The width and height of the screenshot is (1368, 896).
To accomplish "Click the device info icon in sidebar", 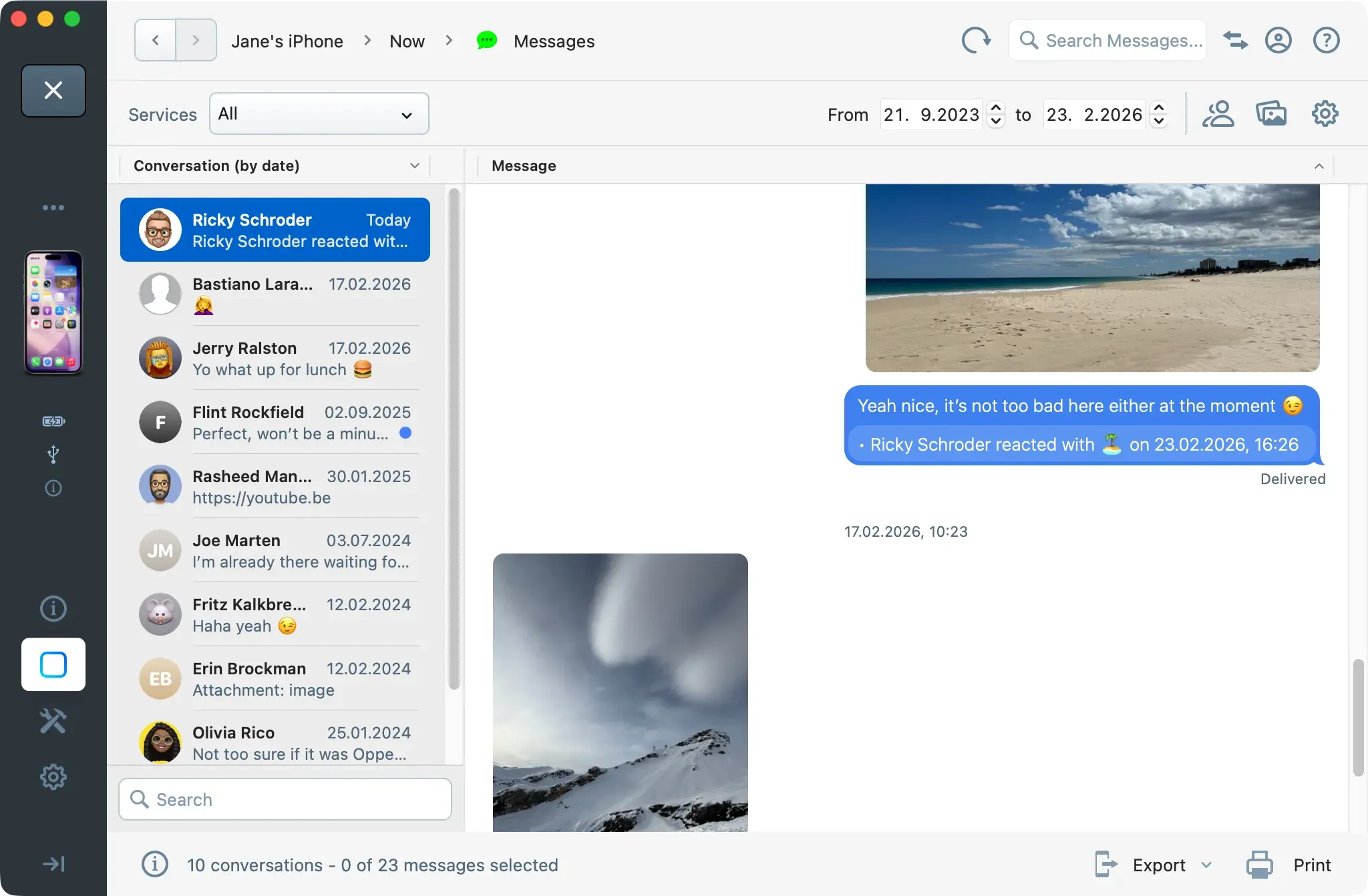I will 53,608.
